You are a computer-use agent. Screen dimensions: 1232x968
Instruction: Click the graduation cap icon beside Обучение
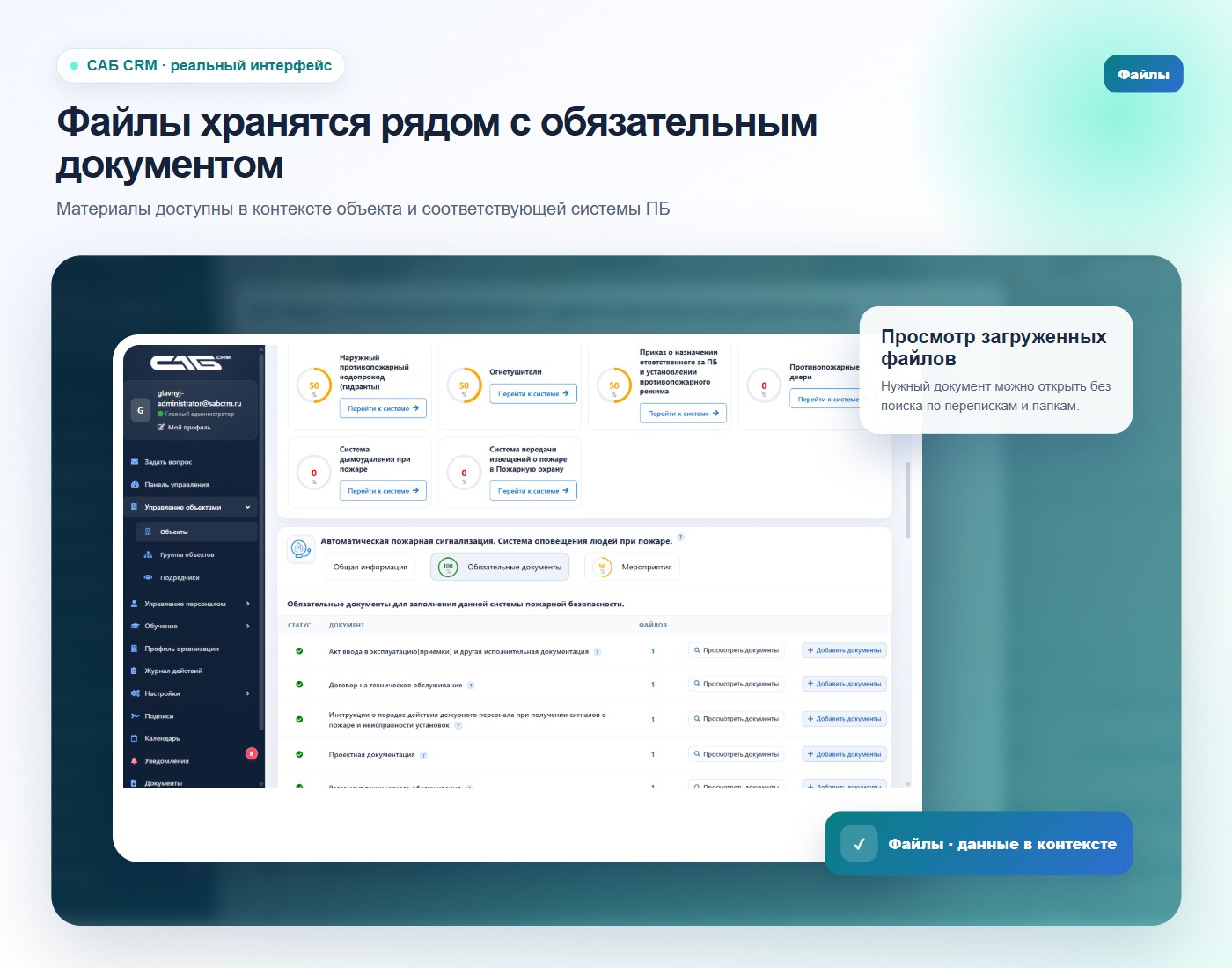(x=135, y=627)
